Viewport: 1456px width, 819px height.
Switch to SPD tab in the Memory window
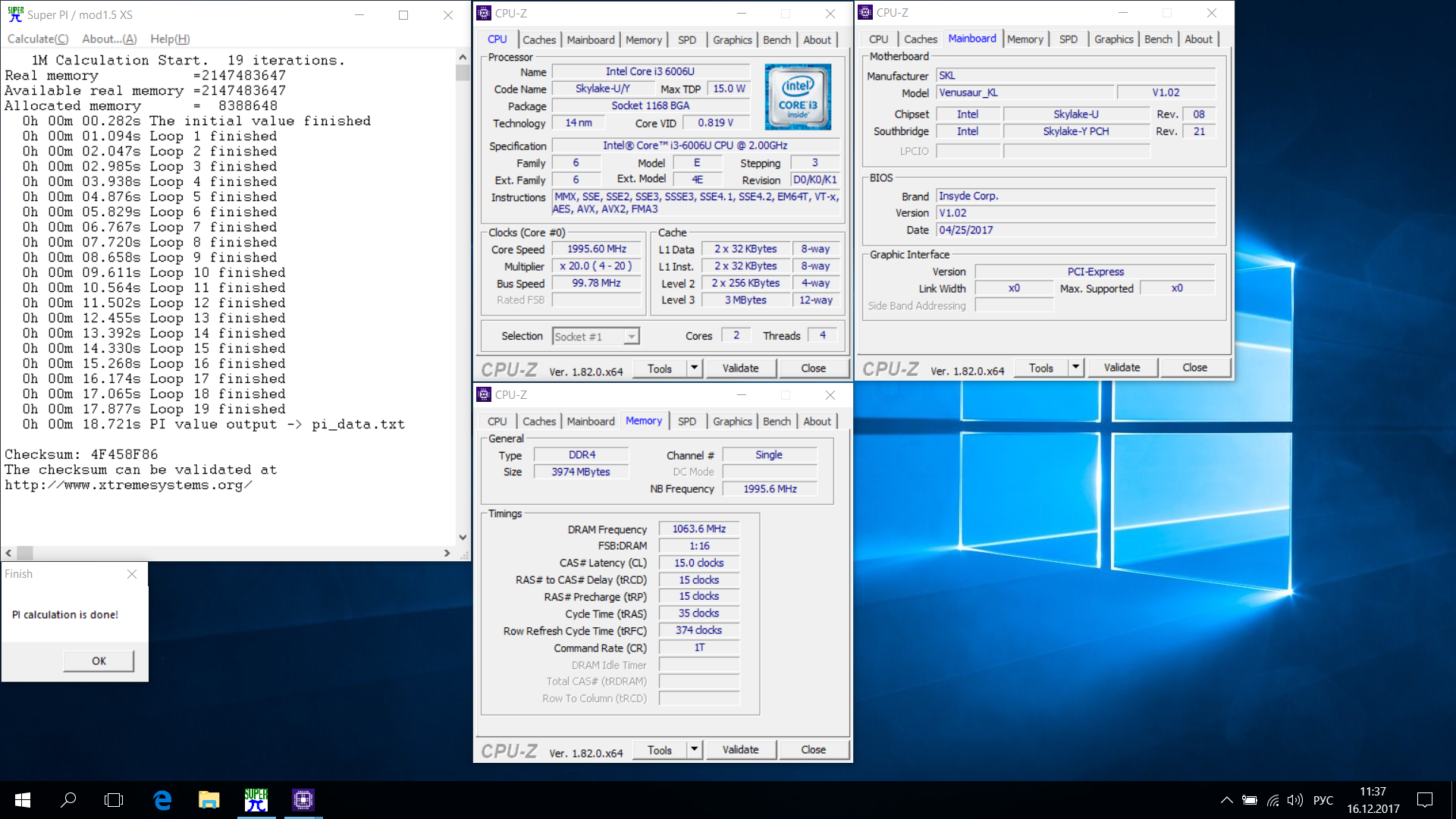pyautogui.click(x=687, y=422)
